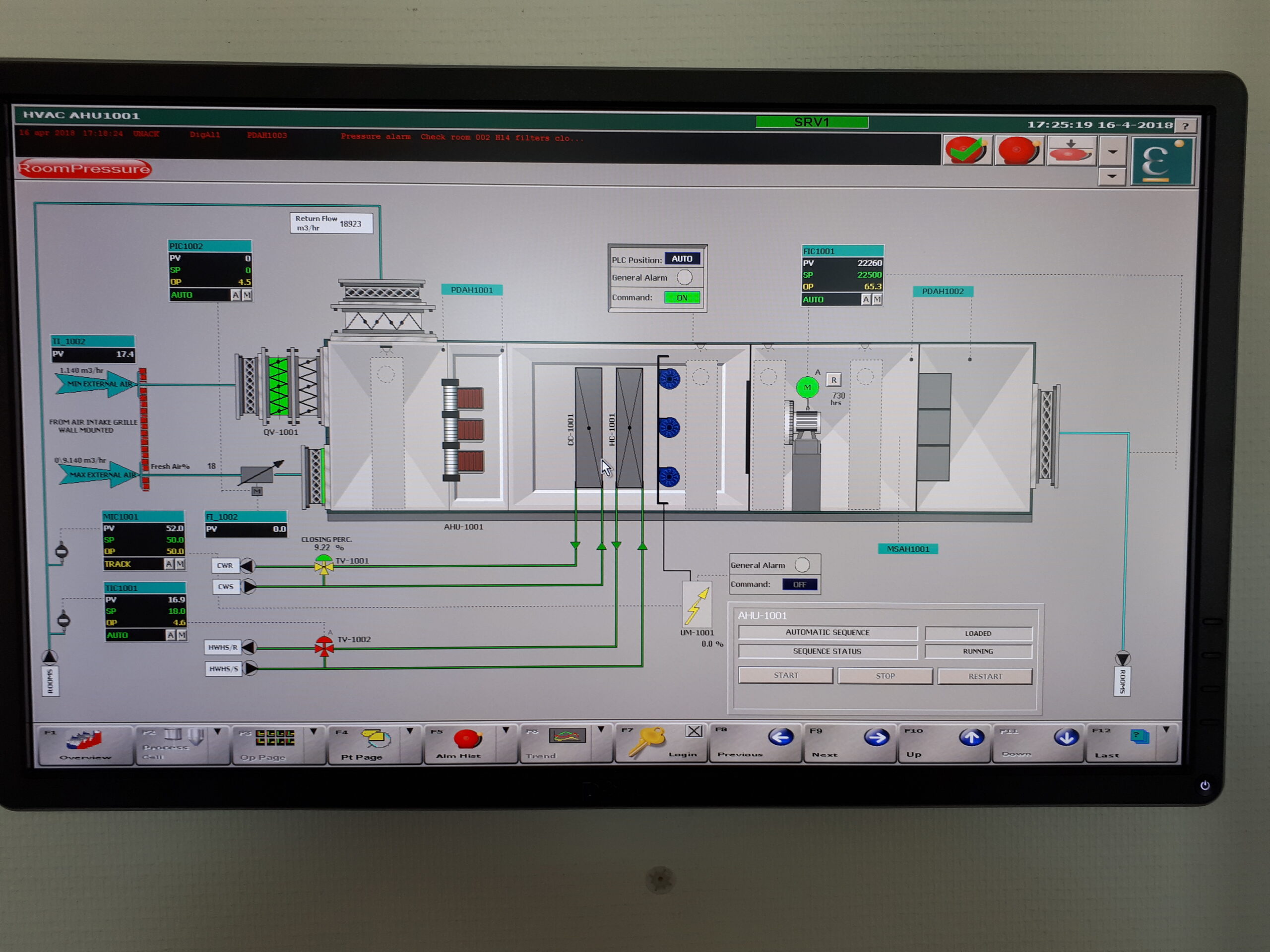Click the alarm download arrow icon
Viewport: 1270px width, 952px height.
1071,152
